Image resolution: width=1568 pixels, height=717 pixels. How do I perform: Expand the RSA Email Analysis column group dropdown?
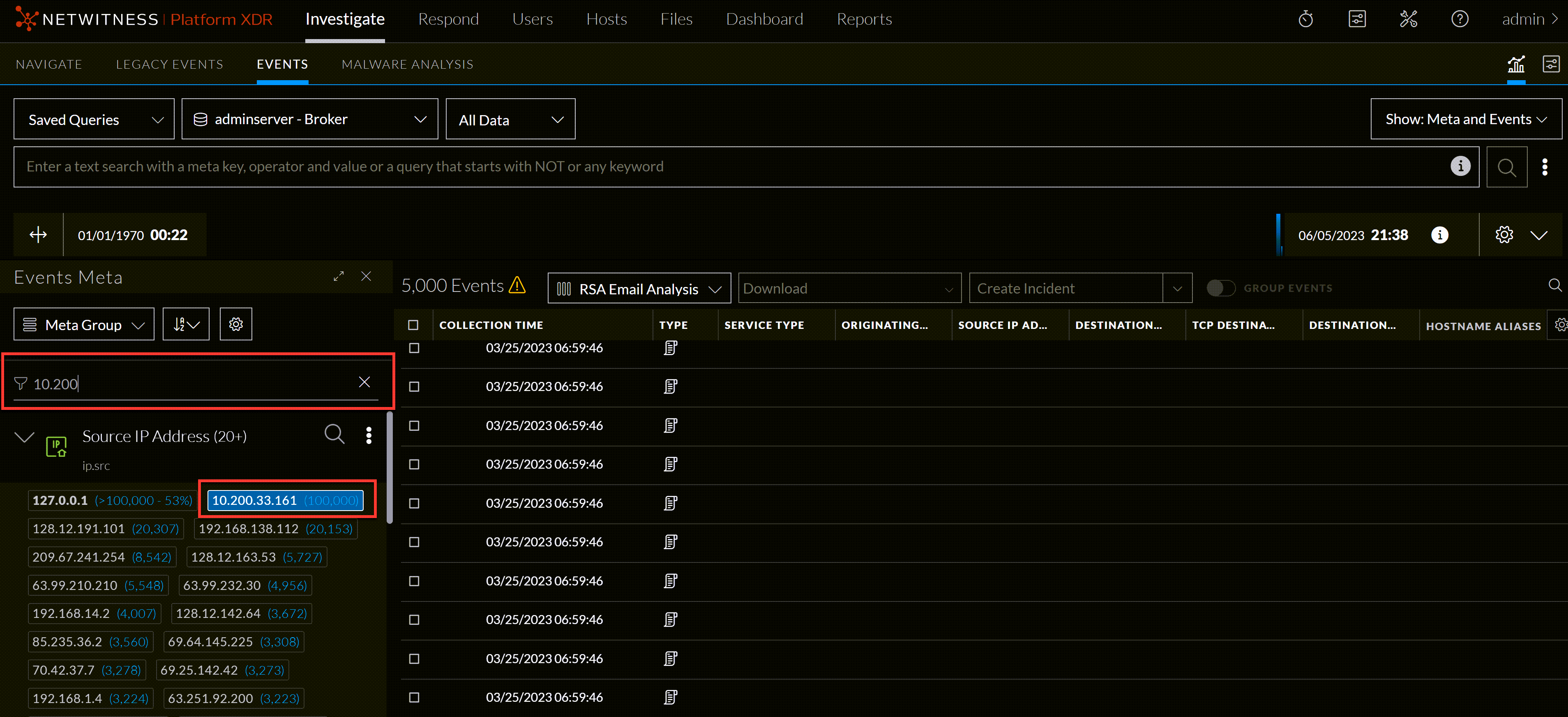pyautogui.click(x=639, y=289)
